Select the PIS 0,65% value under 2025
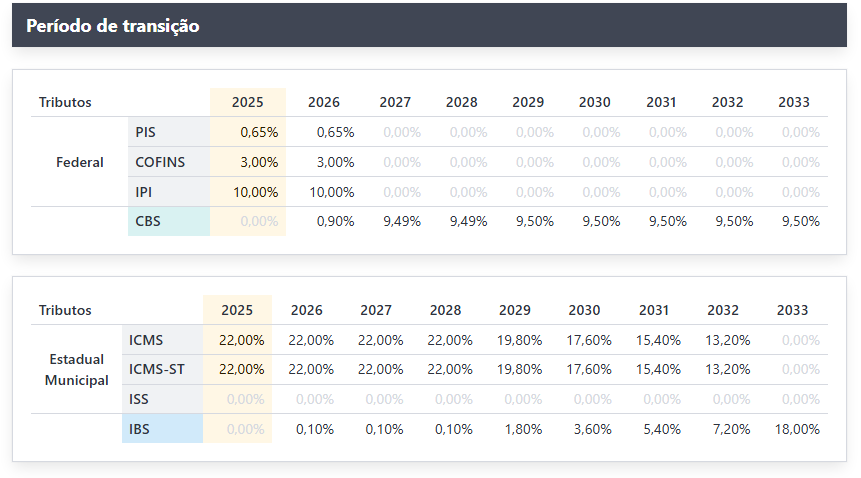Screen dimensions: 861x478 259,132
